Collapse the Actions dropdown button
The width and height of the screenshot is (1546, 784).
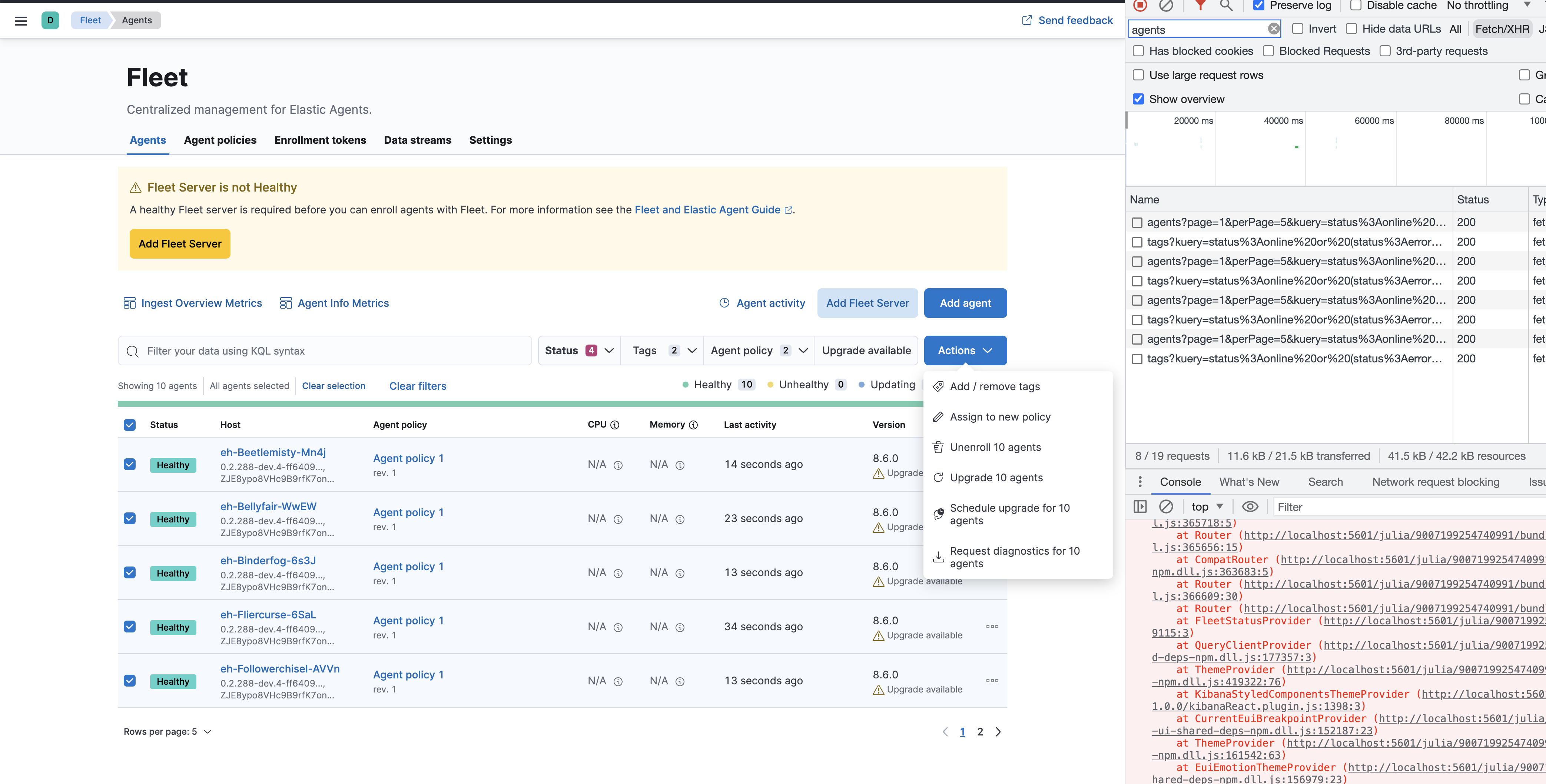(965, 350)
